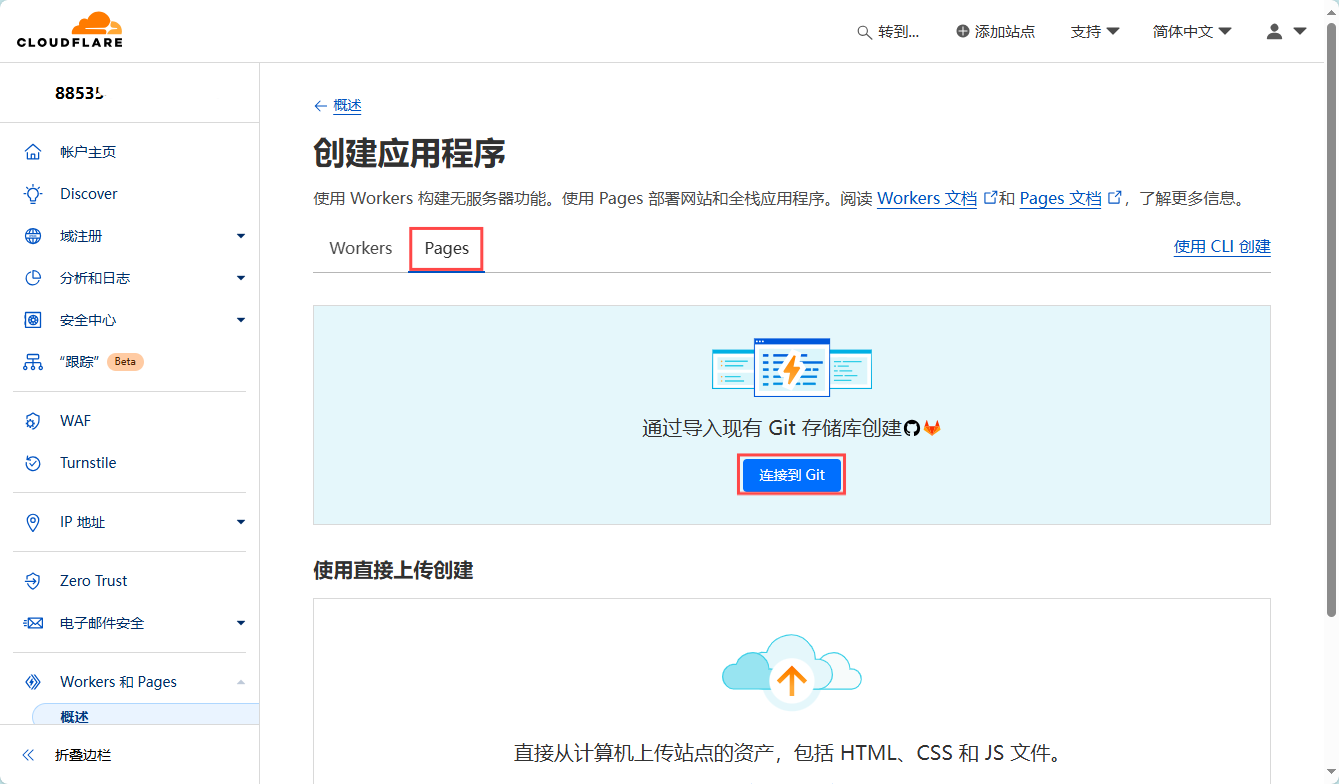Viewport: 1339px width, 784px height.
Task: Click the pie chart icon for 分析和日志
Action: (33, 278)
